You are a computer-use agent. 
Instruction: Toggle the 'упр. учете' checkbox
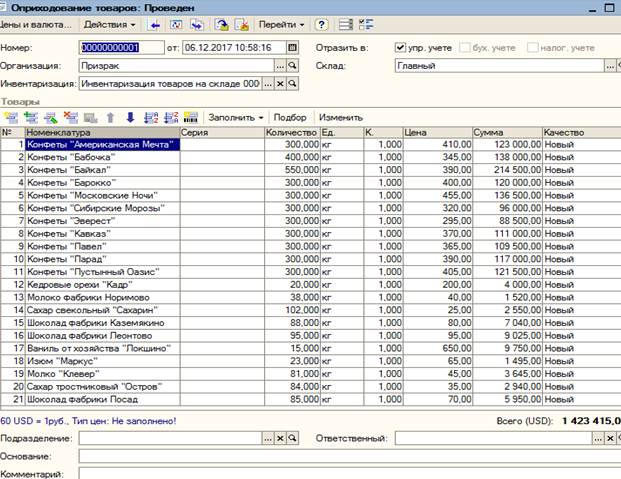tap(401, 47)
